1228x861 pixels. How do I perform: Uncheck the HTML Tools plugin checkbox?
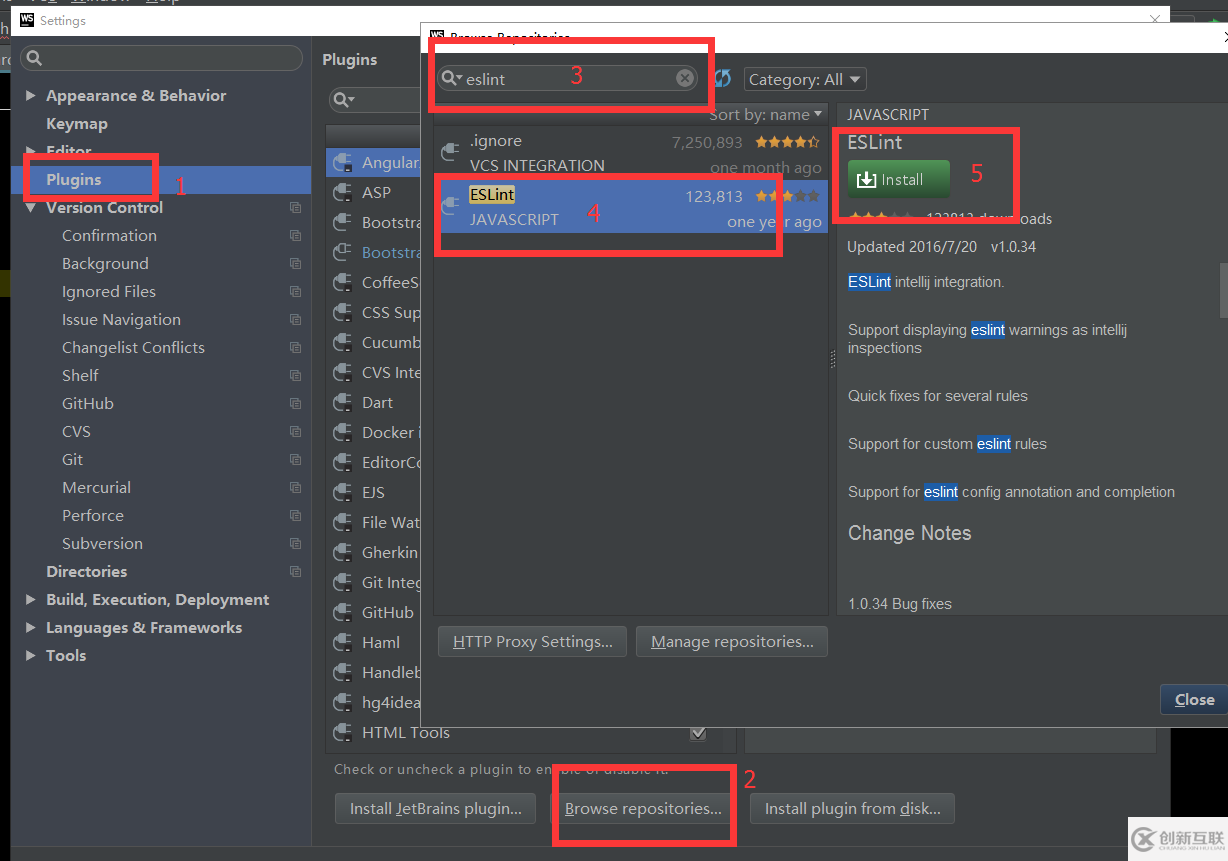pyautogui.click(x=698, y=733)
